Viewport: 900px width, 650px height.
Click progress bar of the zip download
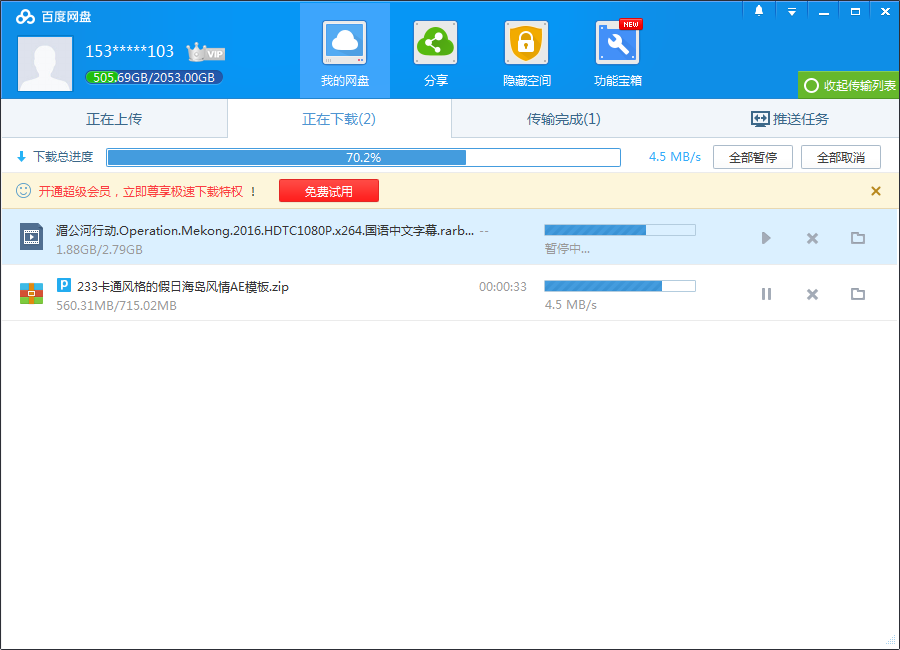(x=620, y=286)
